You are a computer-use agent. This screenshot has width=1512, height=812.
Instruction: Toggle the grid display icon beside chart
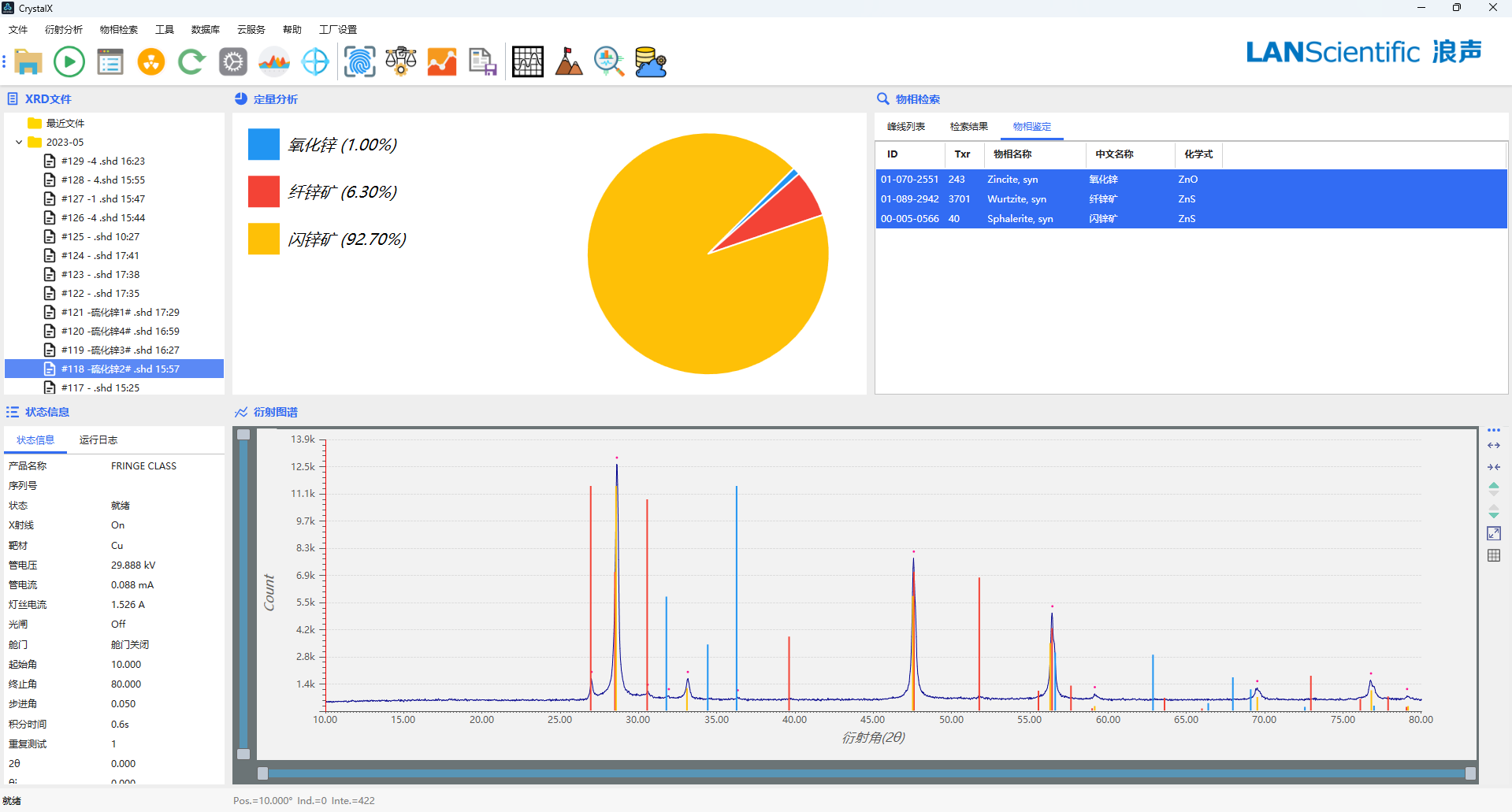tap(1494, 555)
